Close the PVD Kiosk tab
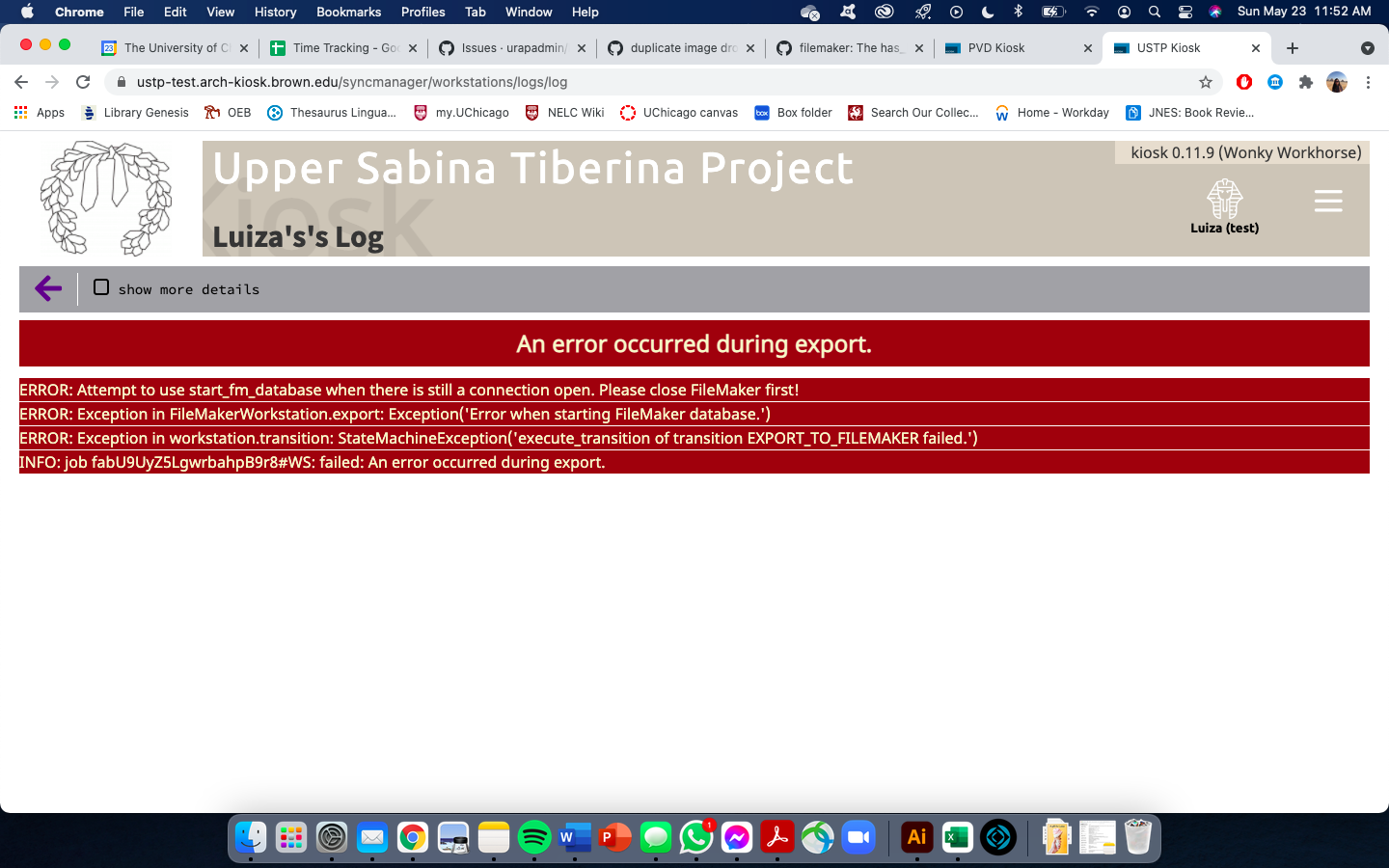The height and width of the screenshot is (868, 1389). coord(1087,48)
